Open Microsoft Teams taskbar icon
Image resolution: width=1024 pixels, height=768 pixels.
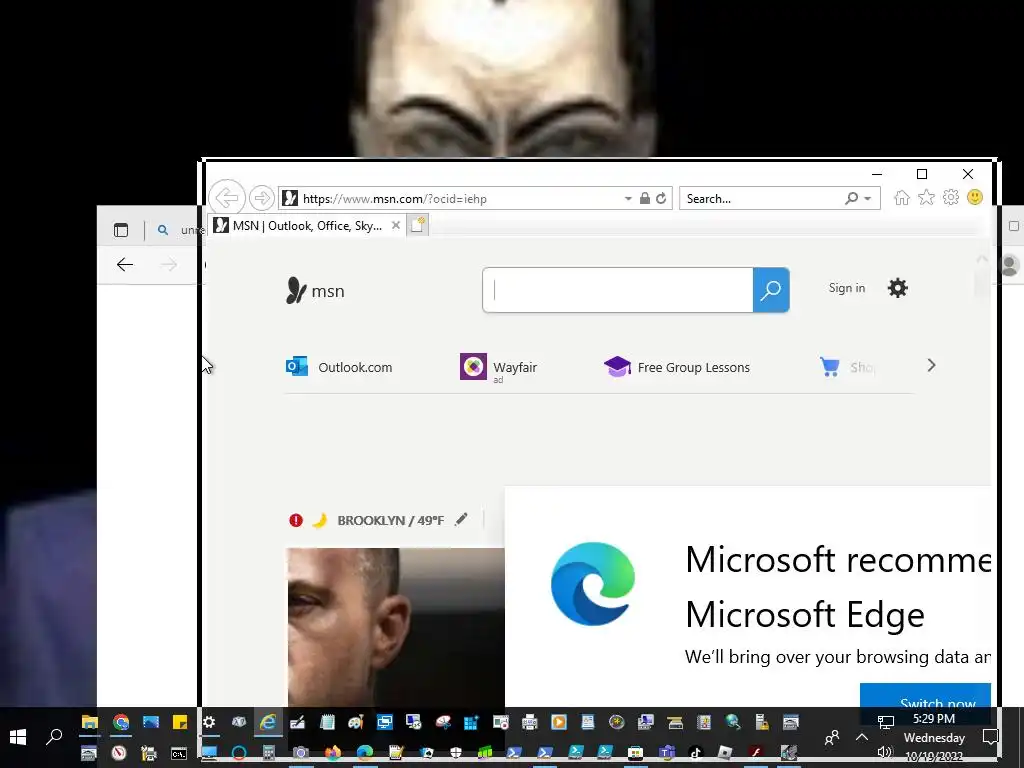coord(666,754)
